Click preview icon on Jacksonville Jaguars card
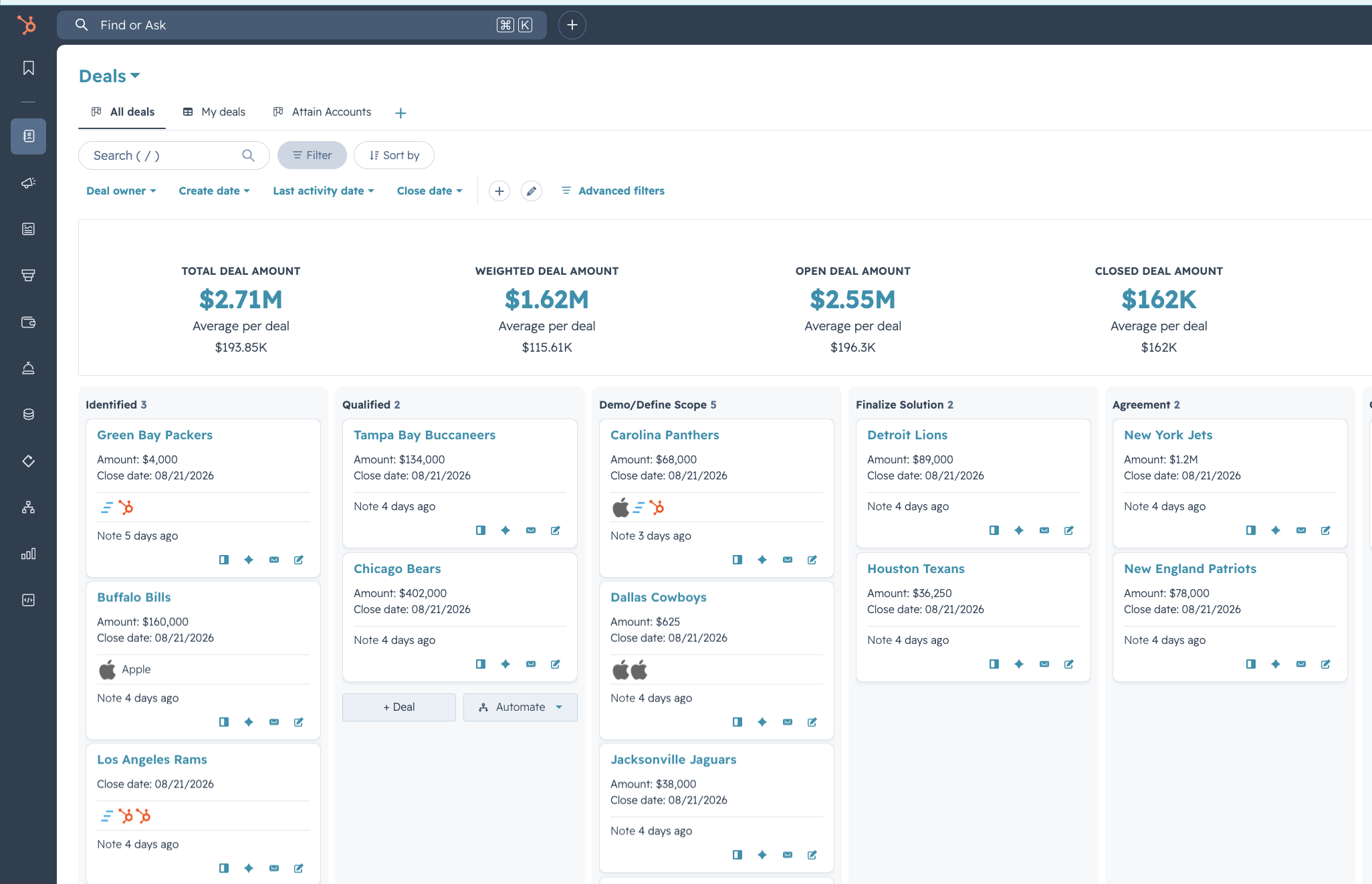1372x884 pixels. [x=737, y=855]
